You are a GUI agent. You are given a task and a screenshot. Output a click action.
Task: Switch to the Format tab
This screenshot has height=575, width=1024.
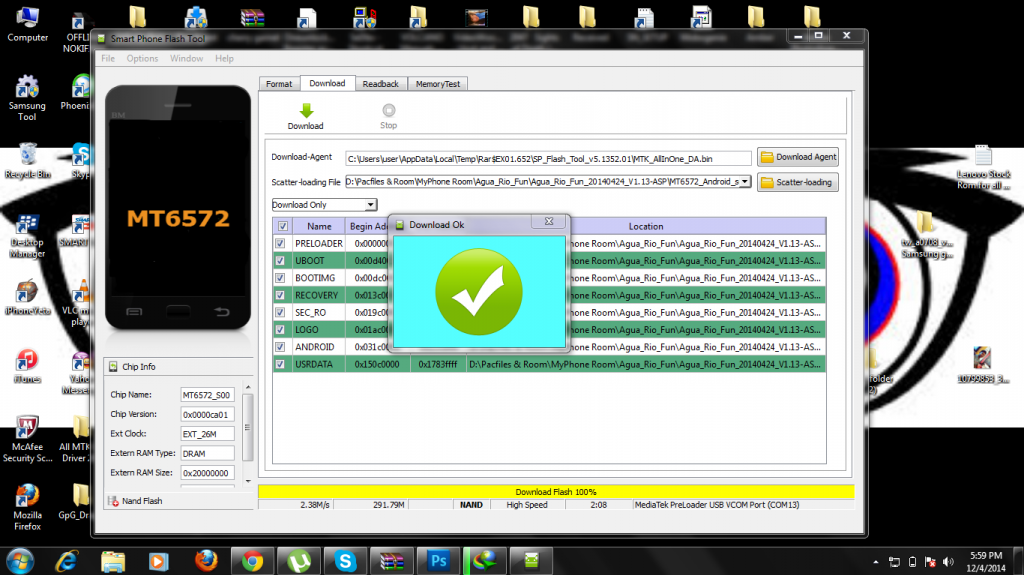pos(279,84)
